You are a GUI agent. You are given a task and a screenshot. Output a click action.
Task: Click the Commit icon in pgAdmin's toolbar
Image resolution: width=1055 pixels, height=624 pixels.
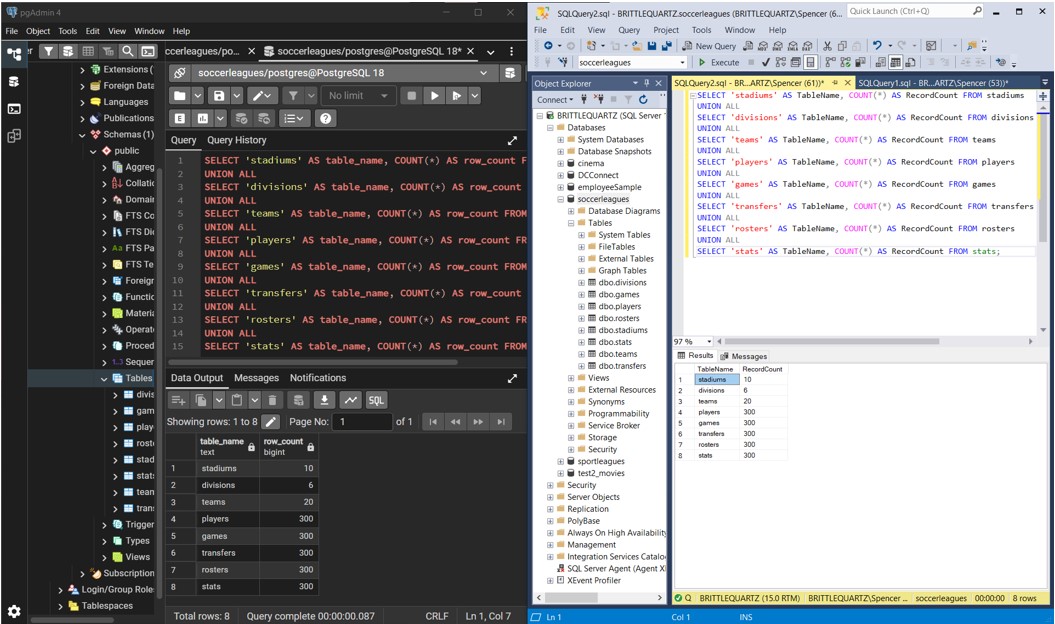(x=241, y=118)
